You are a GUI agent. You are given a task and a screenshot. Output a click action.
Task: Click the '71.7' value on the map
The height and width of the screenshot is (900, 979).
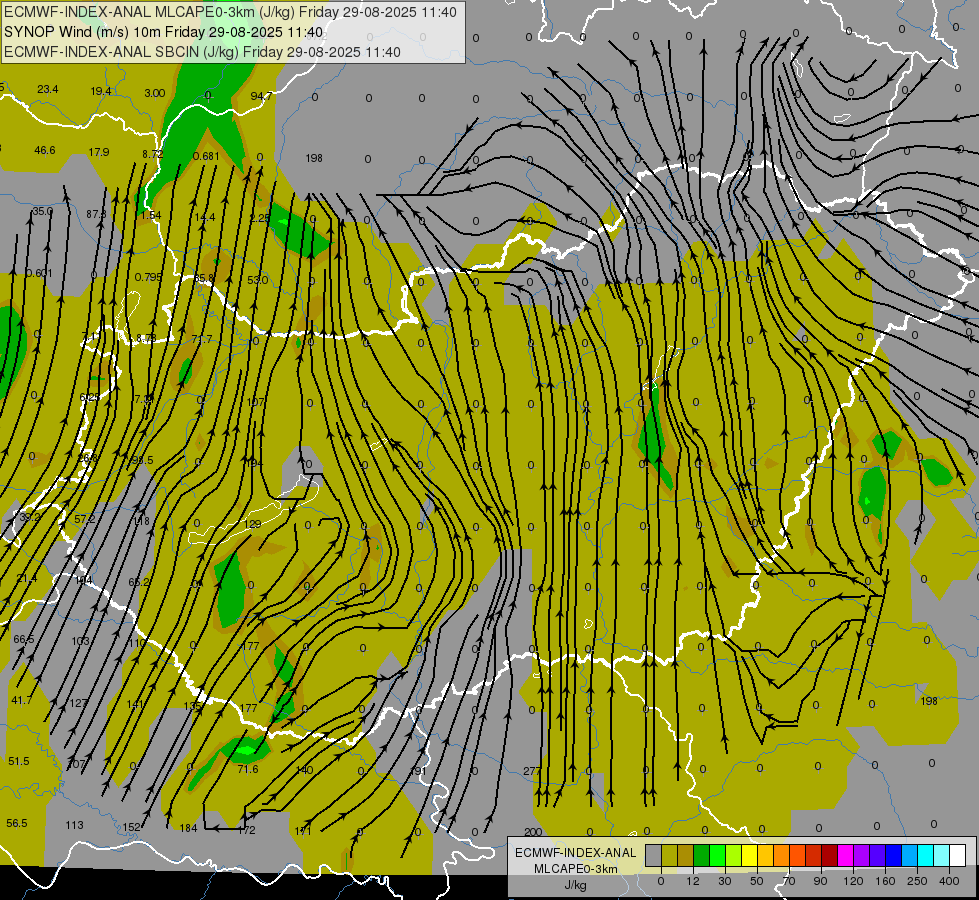click(202, 339)
